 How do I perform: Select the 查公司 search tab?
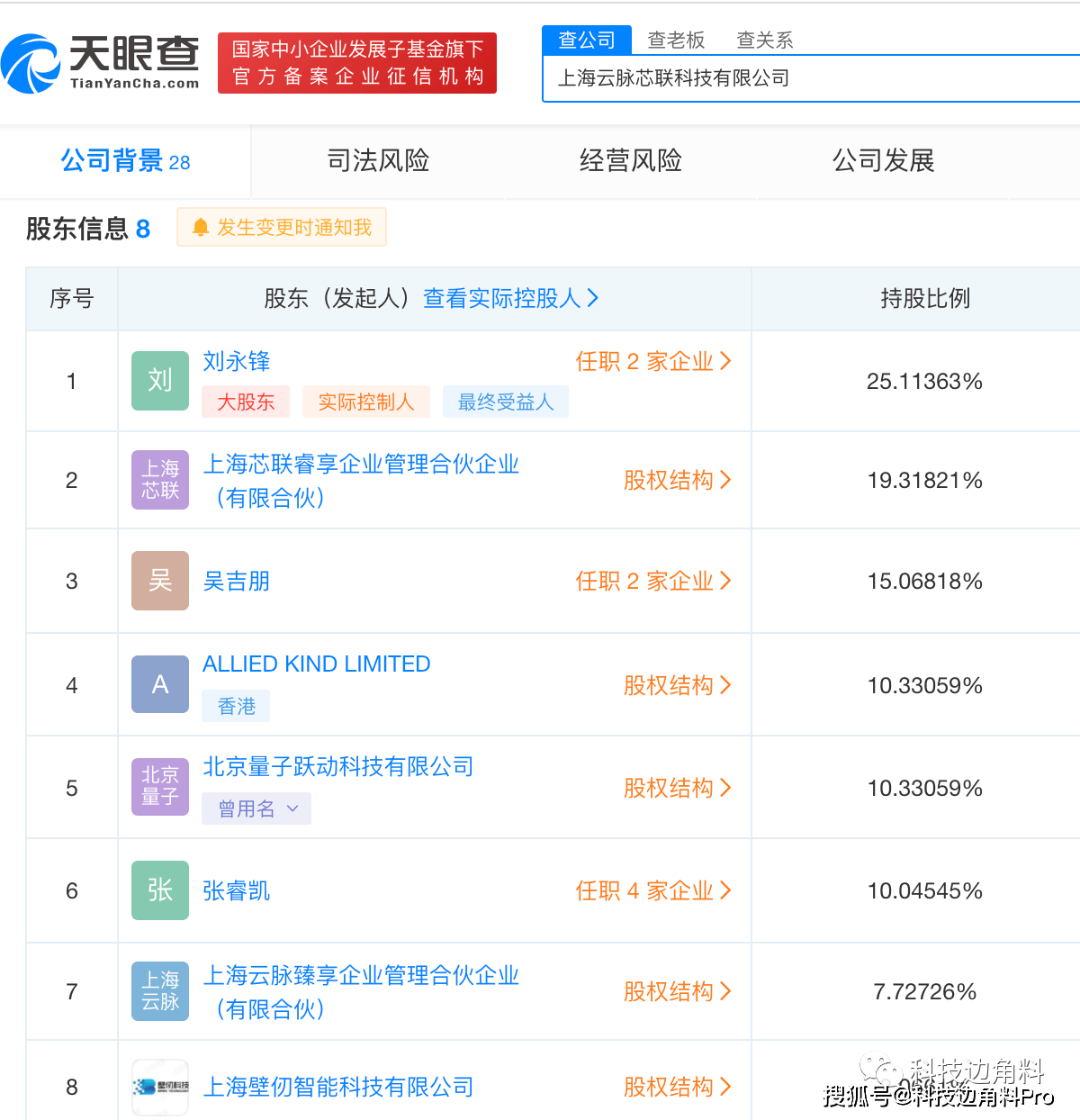pos(587,41)
